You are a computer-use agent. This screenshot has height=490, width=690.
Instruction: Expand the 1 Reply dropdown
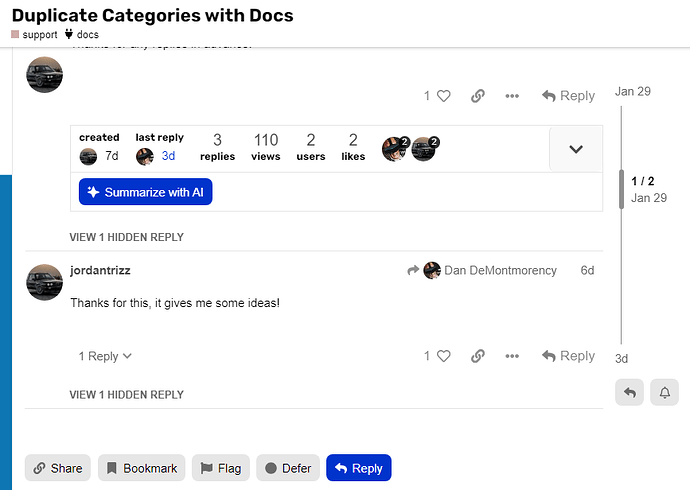(105, 356)
